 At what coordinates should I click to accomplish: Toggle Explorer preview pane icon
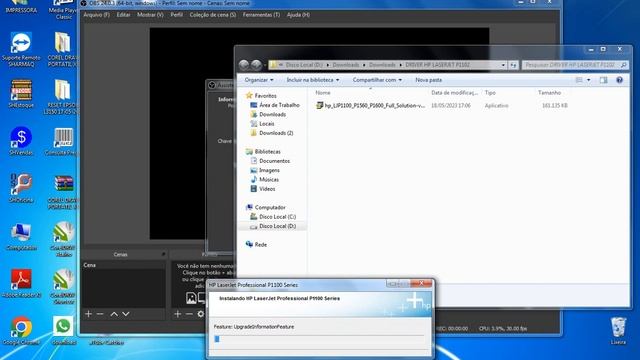[x=603, y=80]
